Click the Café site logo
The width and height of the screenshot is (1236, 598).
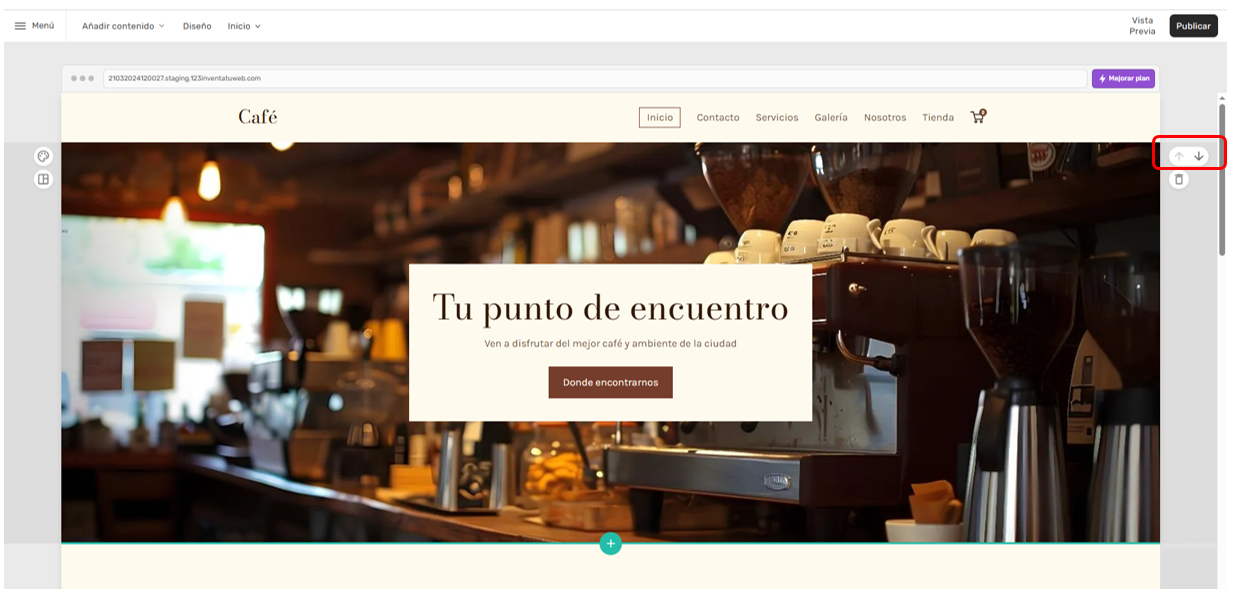pos(258,117)
